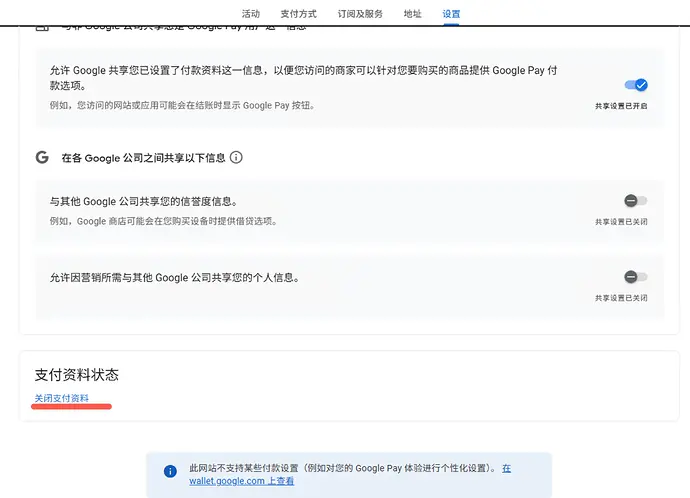Image resolution: width=690 pixels, height=498 pixels.
Task: Switch to the 支付方式 tab
Action: click(x=299, y=14)
